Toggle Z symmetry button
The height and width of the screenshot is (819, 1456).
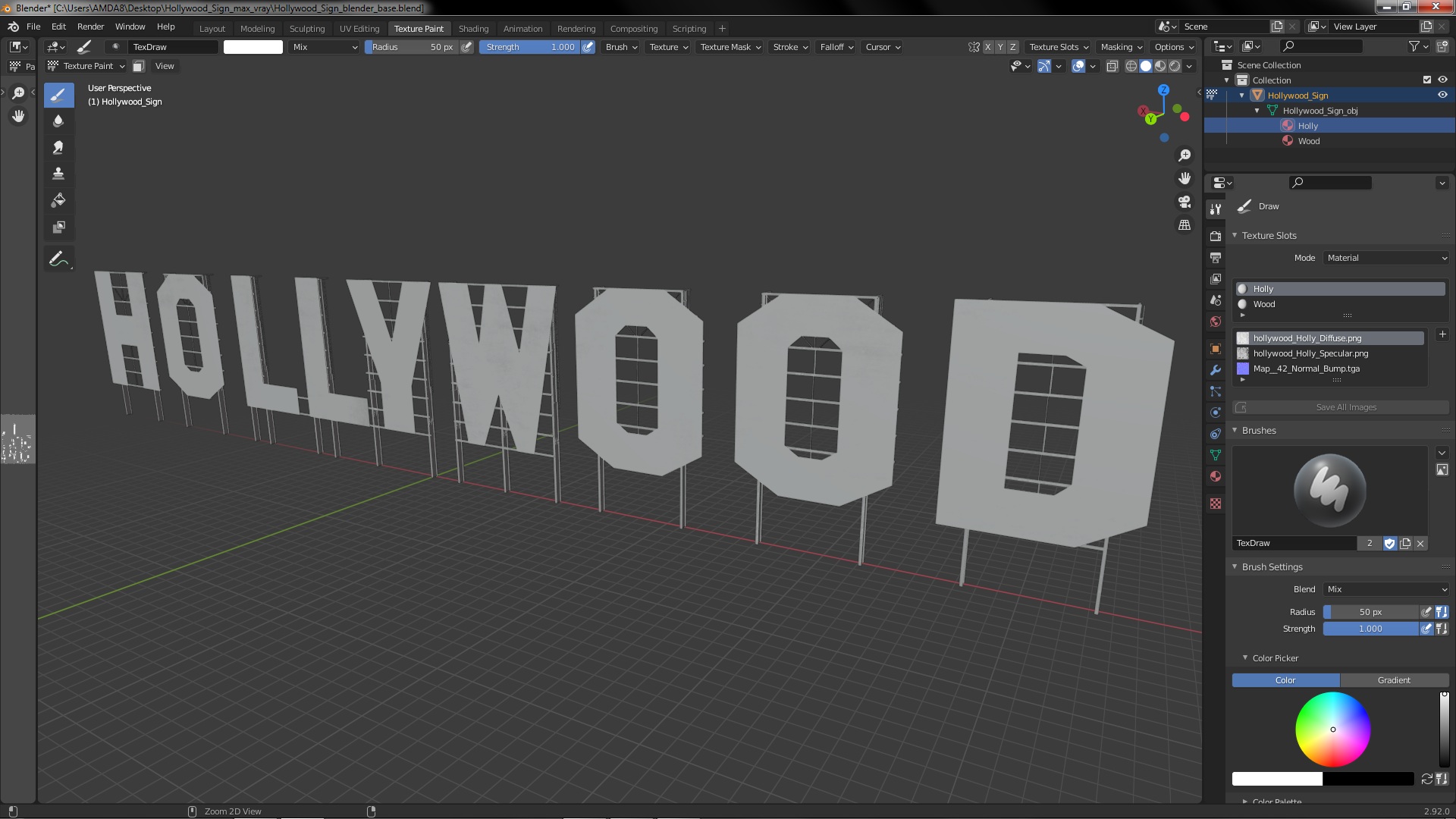[1012, 47]
